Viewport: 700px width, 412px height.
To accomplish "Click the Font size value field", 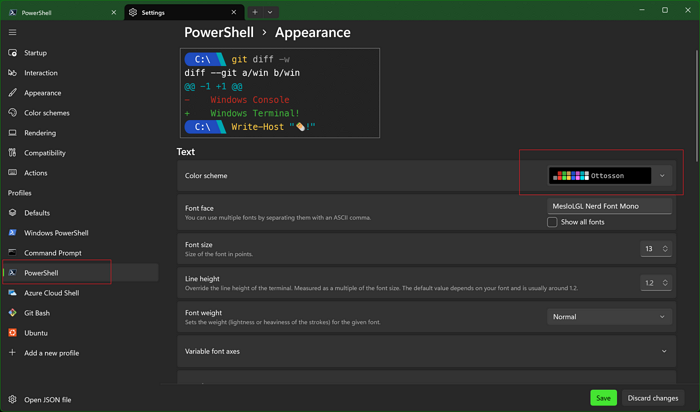I will point(650,249).
